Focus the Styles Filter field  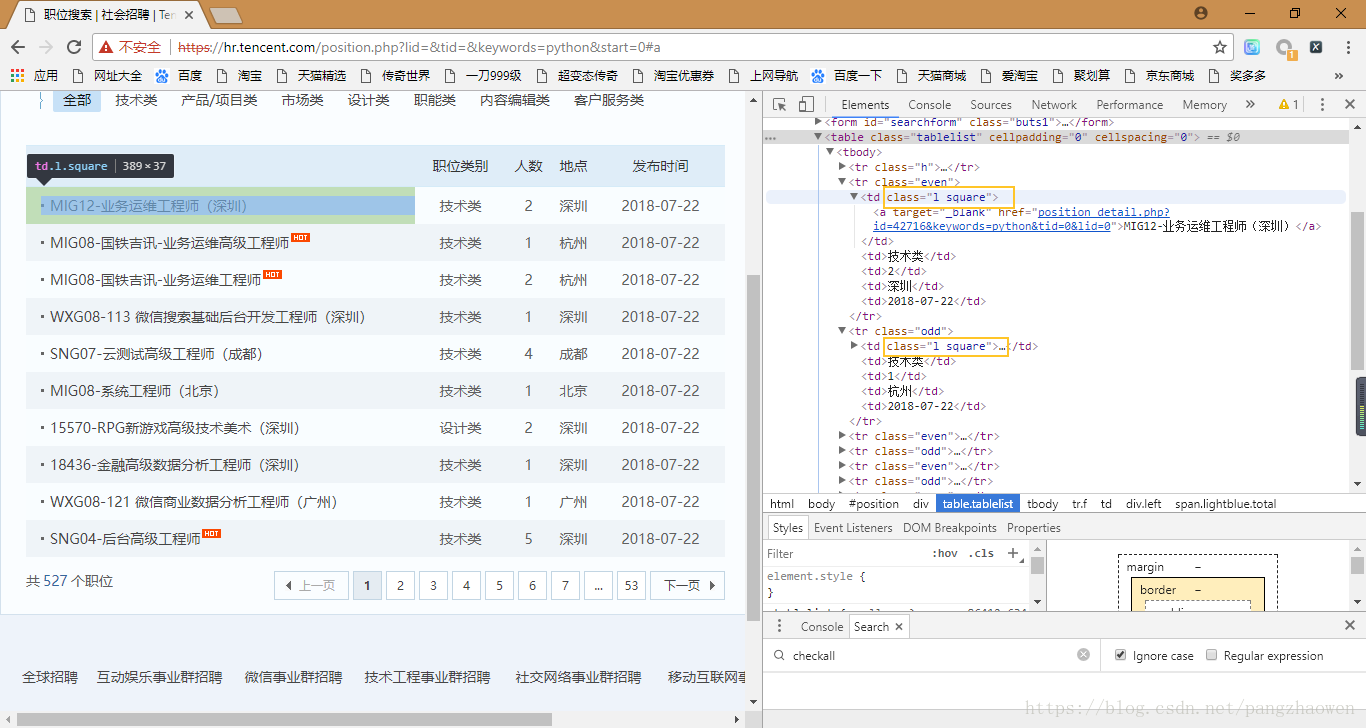[x=845, y=553]
